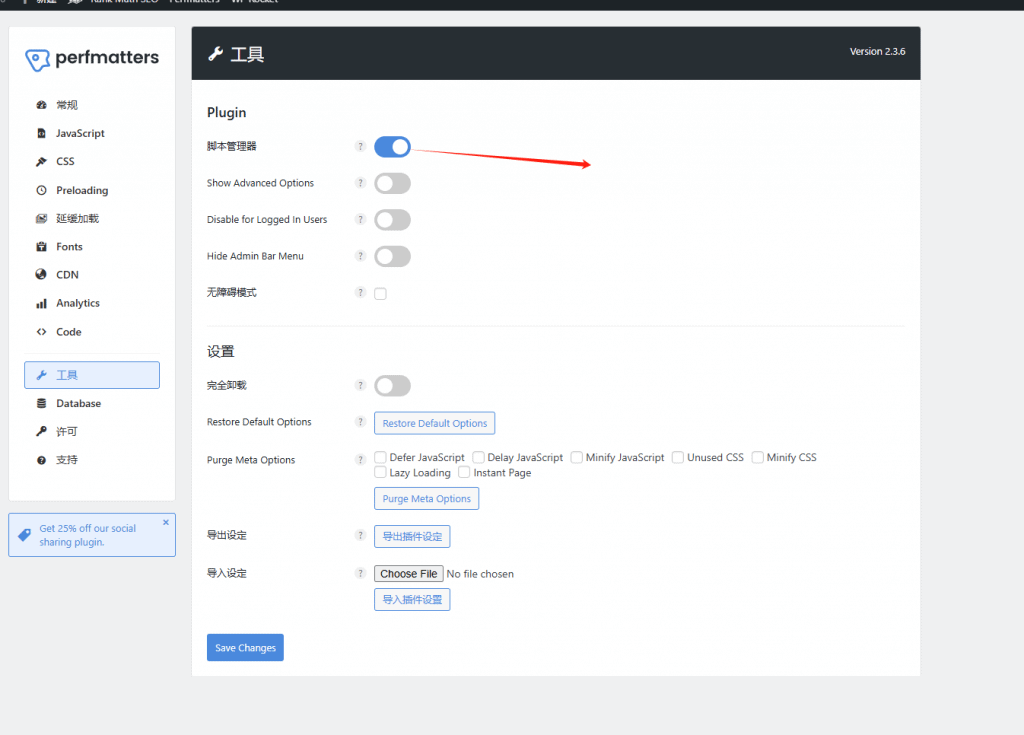Check the Defer JavaScript checkbox

(x=380, y=457)
